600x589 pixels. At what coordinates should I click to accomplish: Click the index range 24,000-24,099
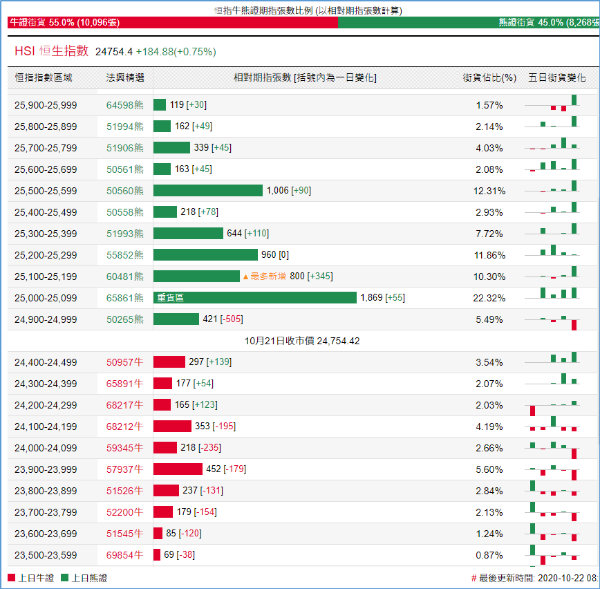coord(46,448)
